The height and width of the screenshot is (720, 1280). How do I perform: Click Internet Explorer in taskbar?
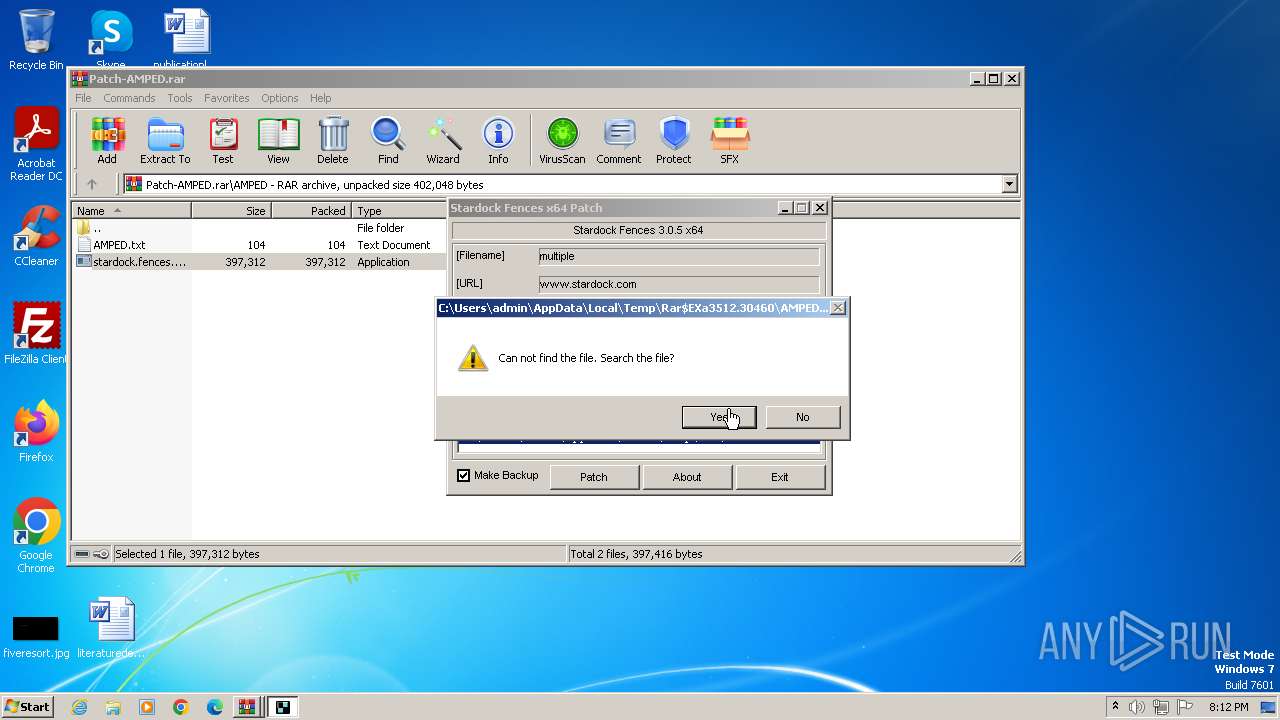pos(79,707)
